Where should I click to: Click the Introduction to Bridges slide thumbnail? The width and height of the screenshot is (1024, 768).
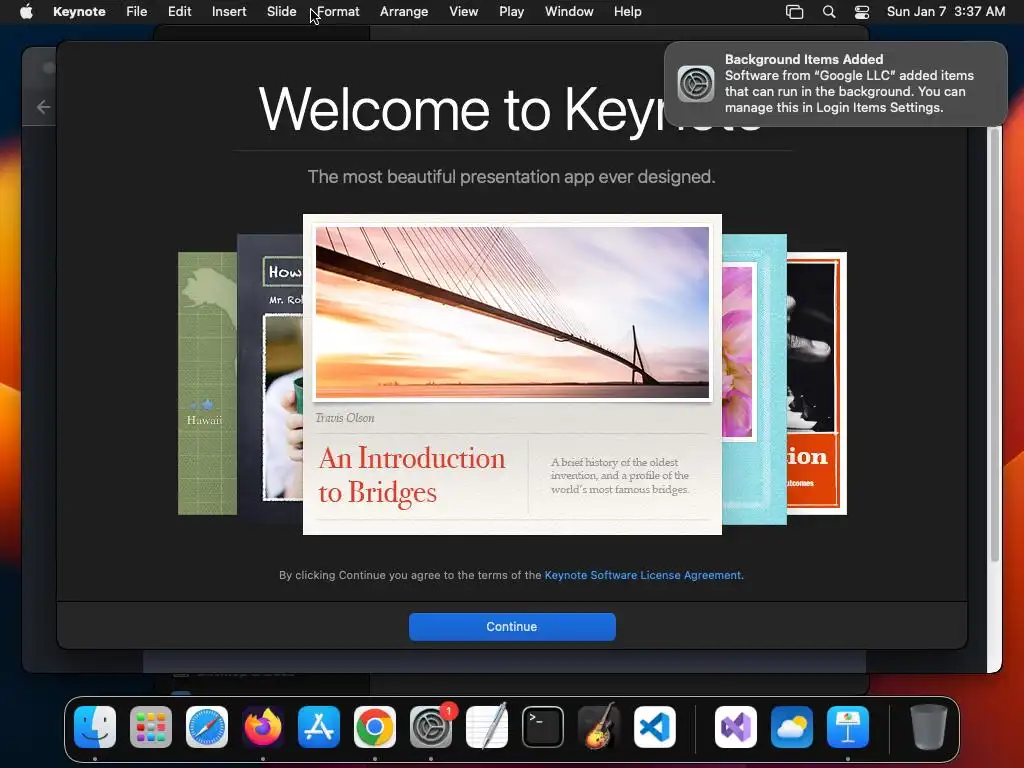[512, 374]
